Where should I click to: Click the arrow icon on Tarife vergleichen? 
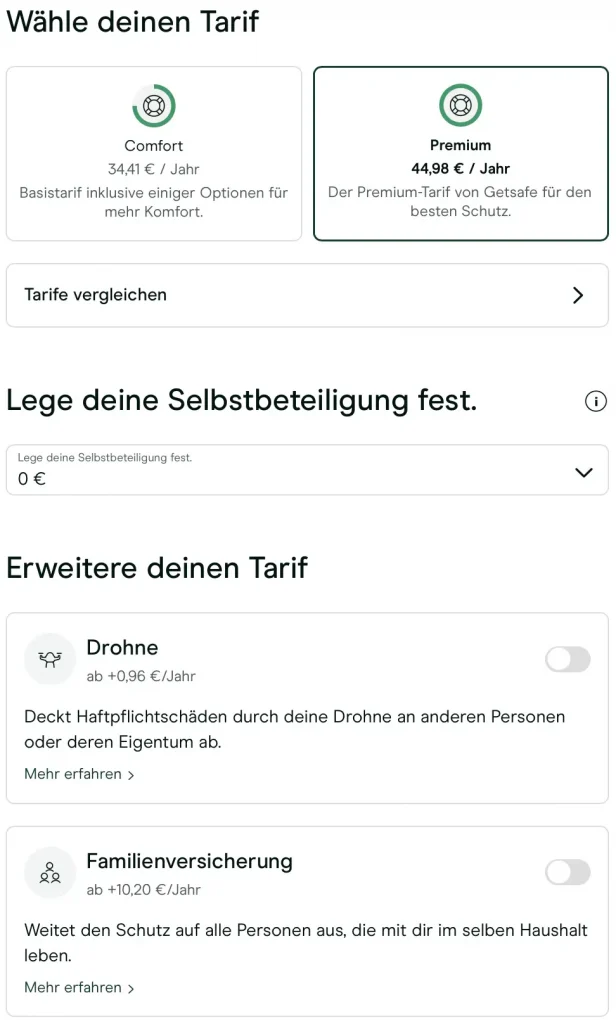click(x=577, y=295)
